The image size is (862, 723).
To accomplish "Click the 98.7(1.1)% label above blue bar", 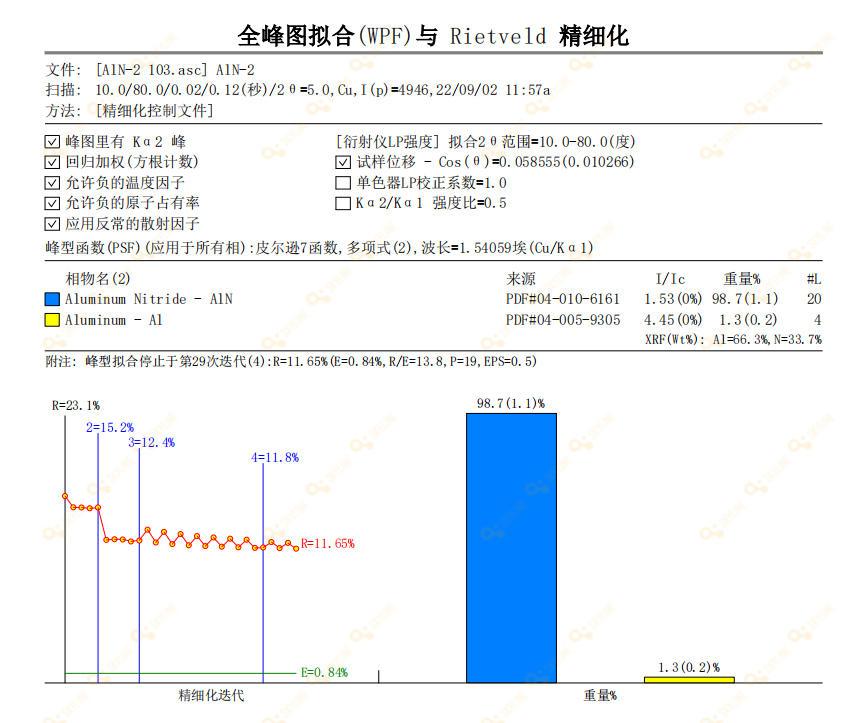I will (511, 404).
